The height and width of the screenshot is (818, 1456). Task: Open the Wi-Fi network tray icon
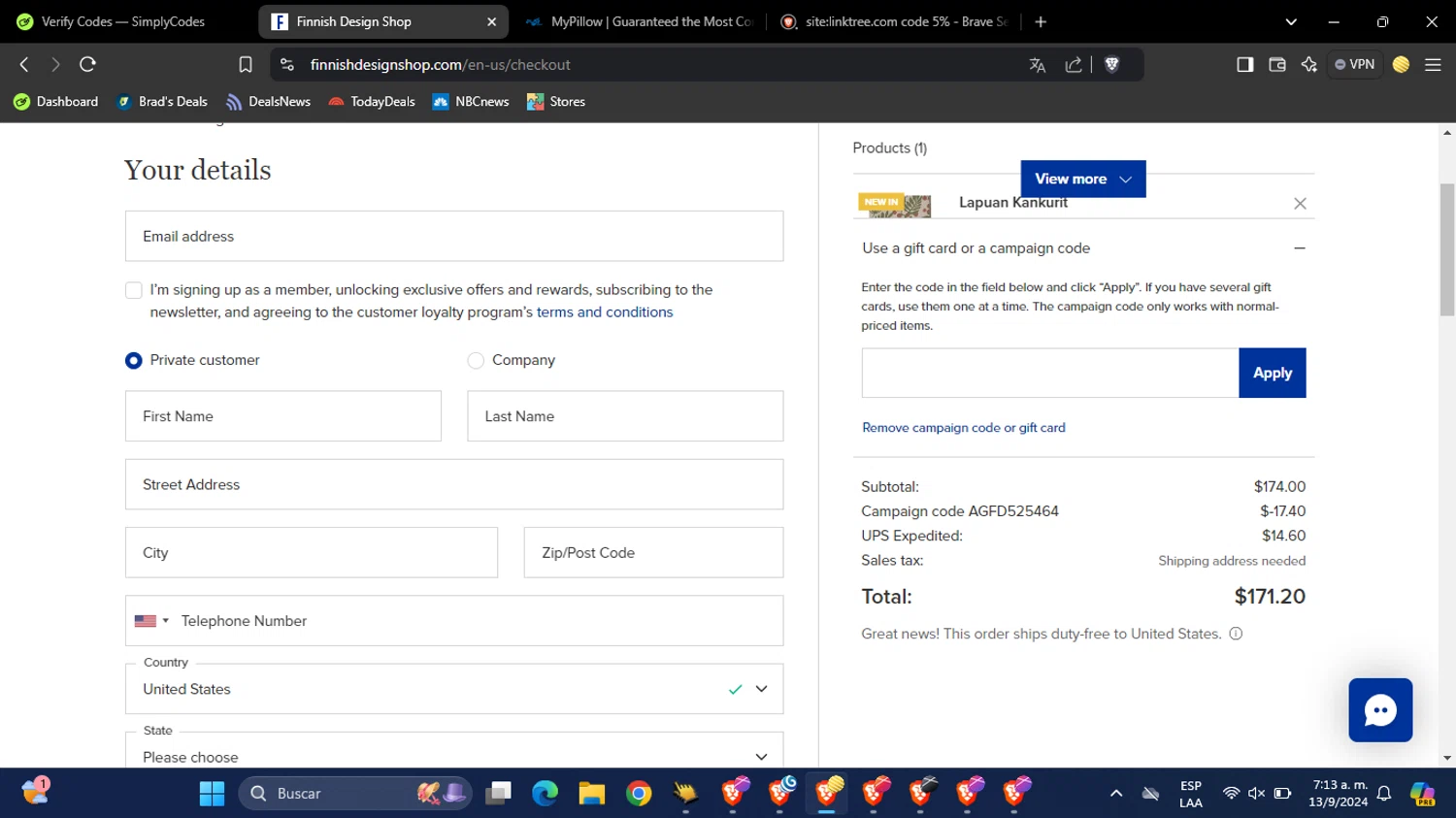pos(1231,794)
